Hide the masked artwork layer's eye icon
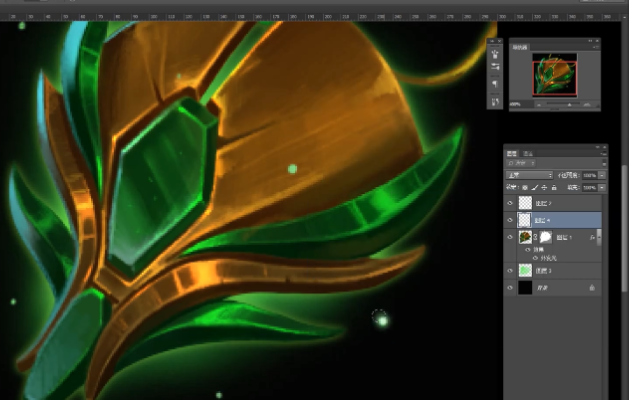Screen dimensions: 629x400 (510, 237)
